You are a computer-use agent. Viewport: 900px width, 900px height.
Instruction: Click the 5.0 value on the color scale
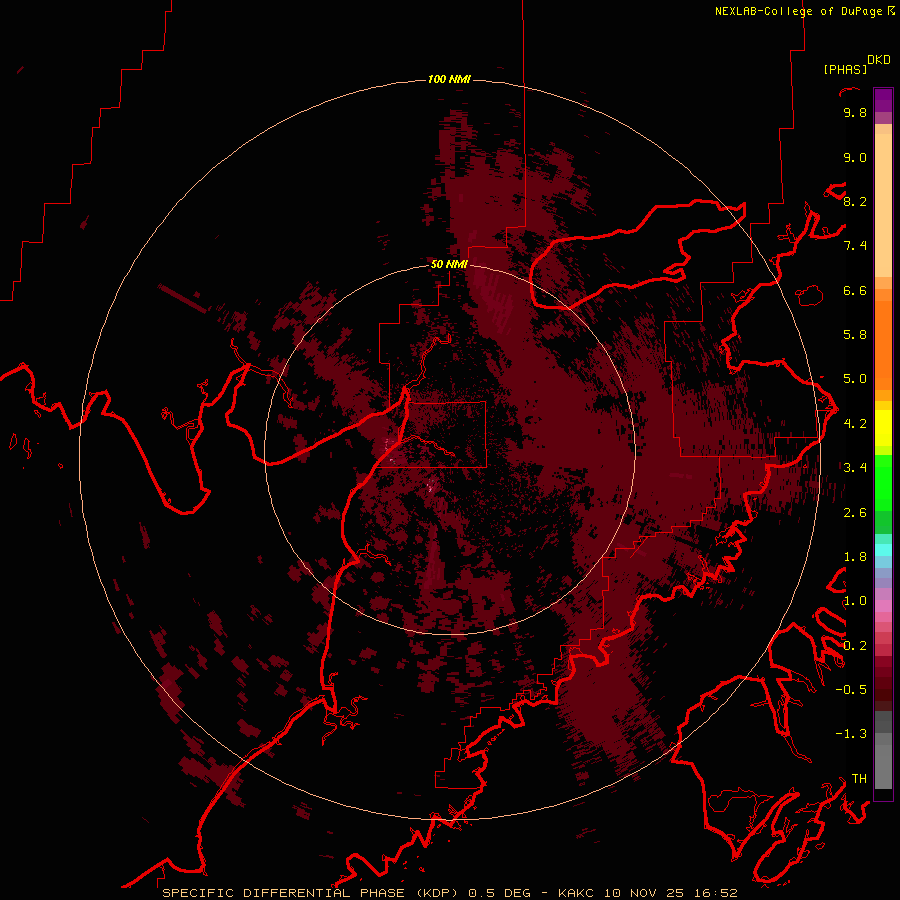point(855,379)
